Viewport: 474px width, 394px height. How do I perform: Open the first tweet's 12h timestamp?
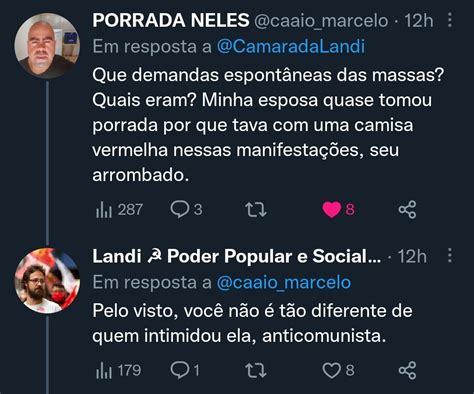[x=419, y=21]
